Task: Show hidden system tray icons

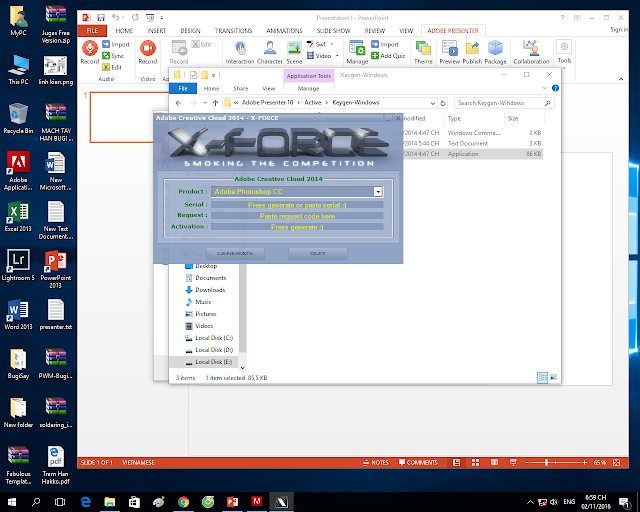Action: pos(530,502)
